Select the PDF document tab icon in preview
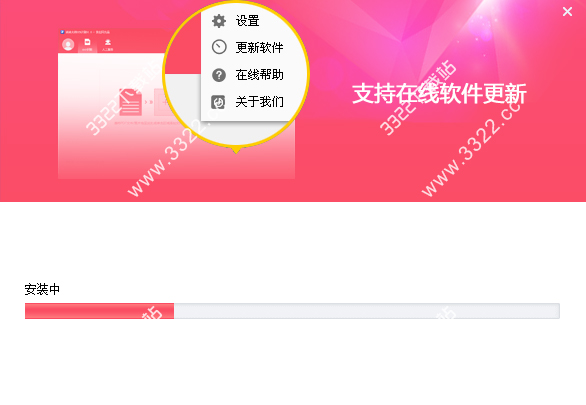 click(x=87, y=42)
